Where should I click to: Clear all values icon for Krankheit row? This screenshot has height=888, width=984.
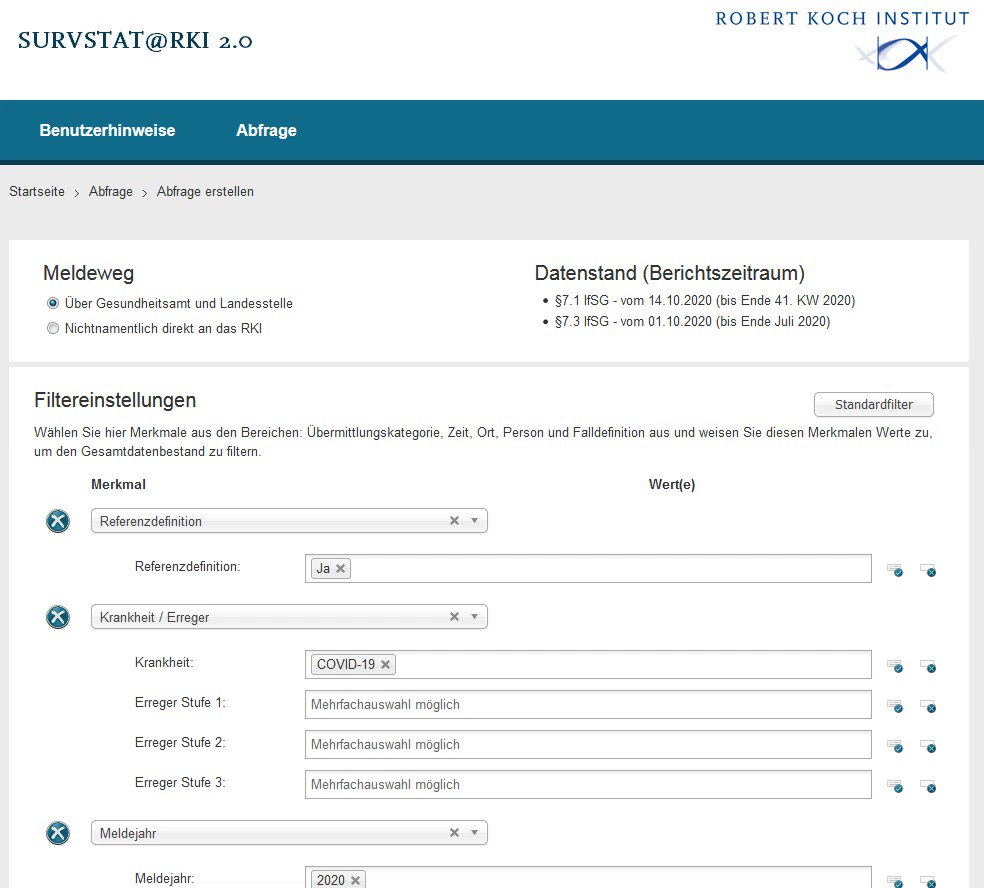[928, 666]
